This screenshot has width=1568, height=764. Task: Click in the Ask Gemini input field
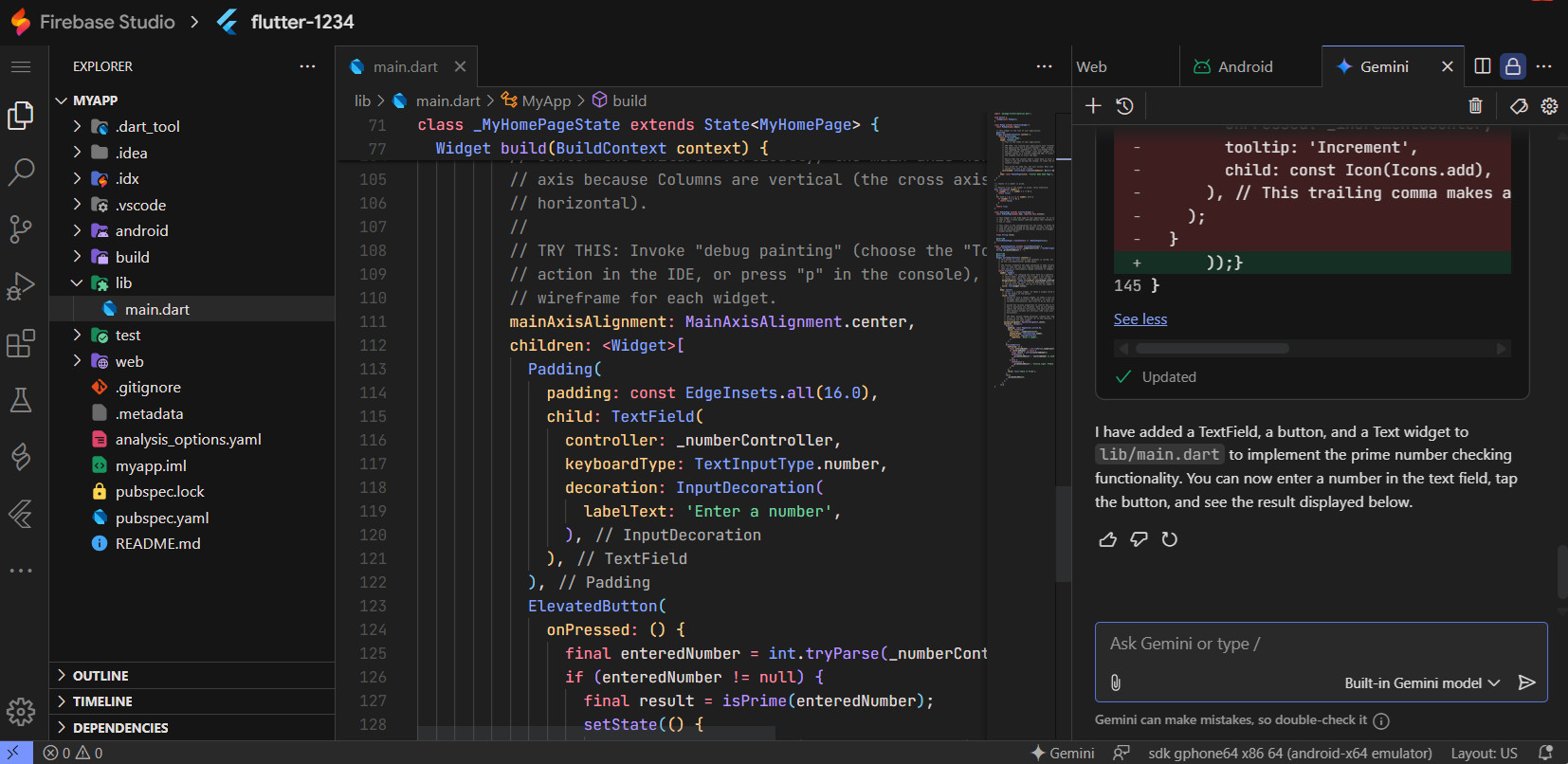1321,644
